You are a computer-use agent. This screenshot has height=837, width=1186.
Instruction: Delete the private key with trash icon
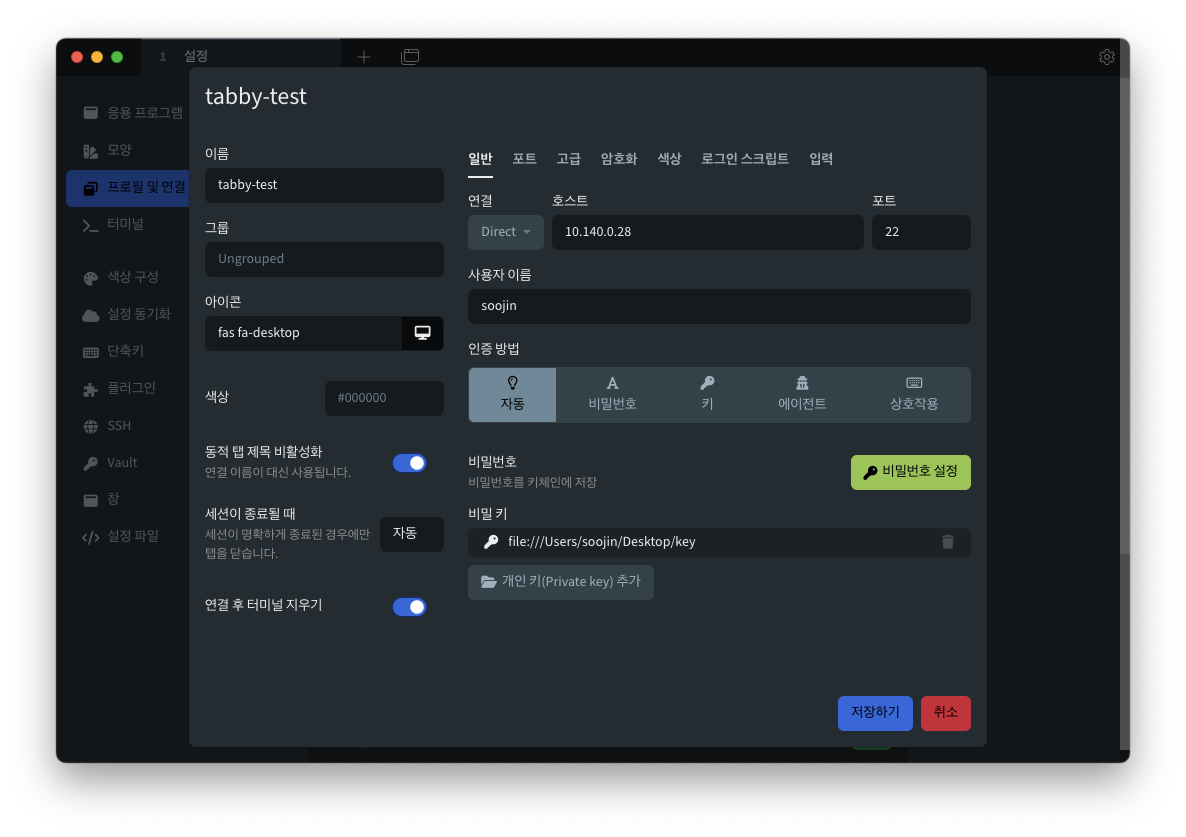[948, 541]
